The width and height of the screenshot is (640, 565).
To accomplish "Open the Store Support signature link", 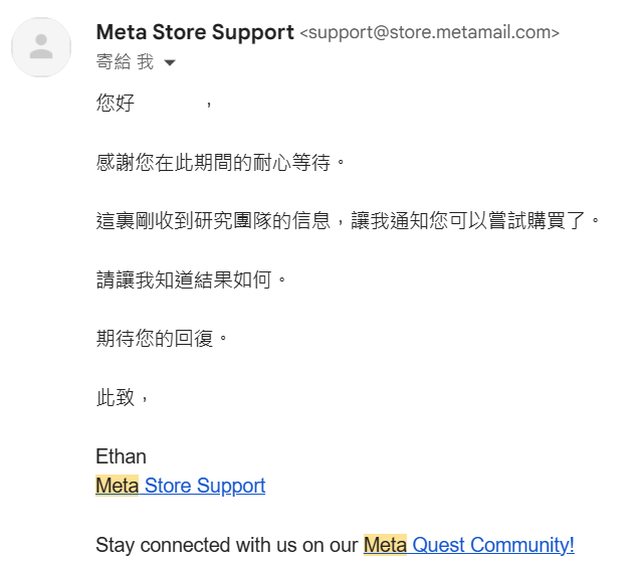I will (x=205, y=486).
